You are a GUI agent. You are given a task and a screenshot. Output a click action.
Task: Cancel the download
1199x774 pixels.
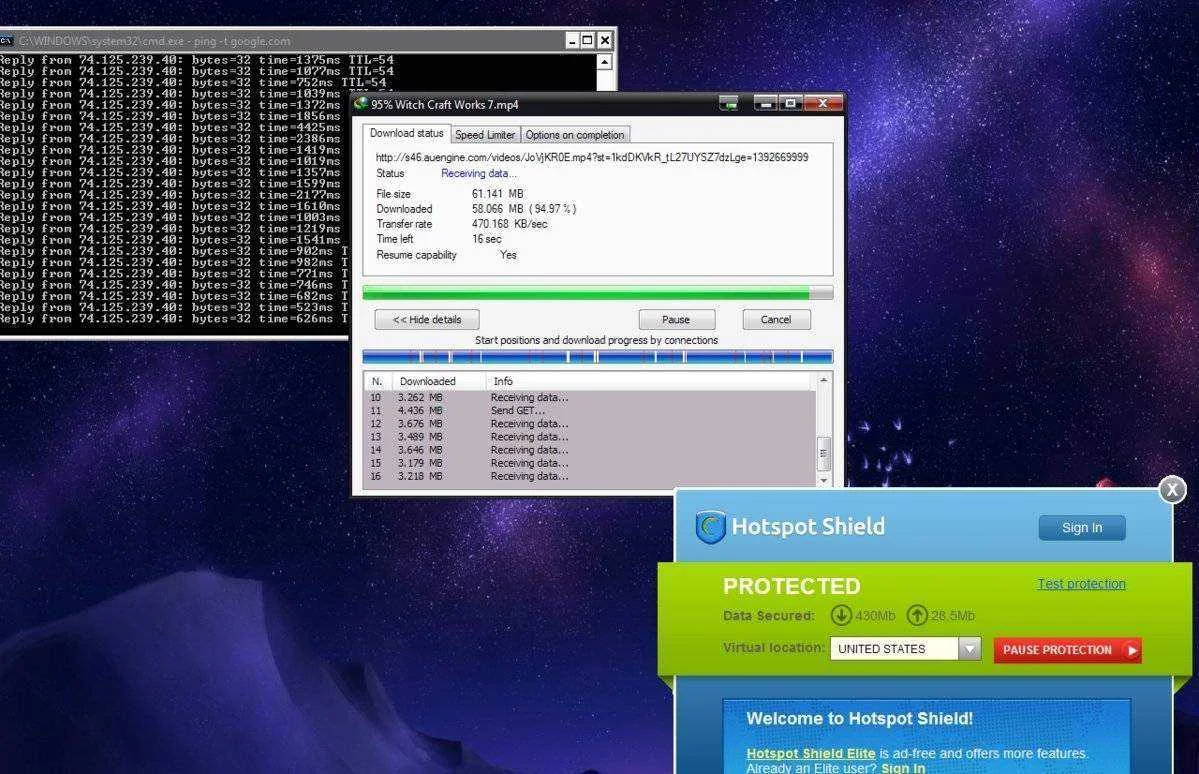776,320
